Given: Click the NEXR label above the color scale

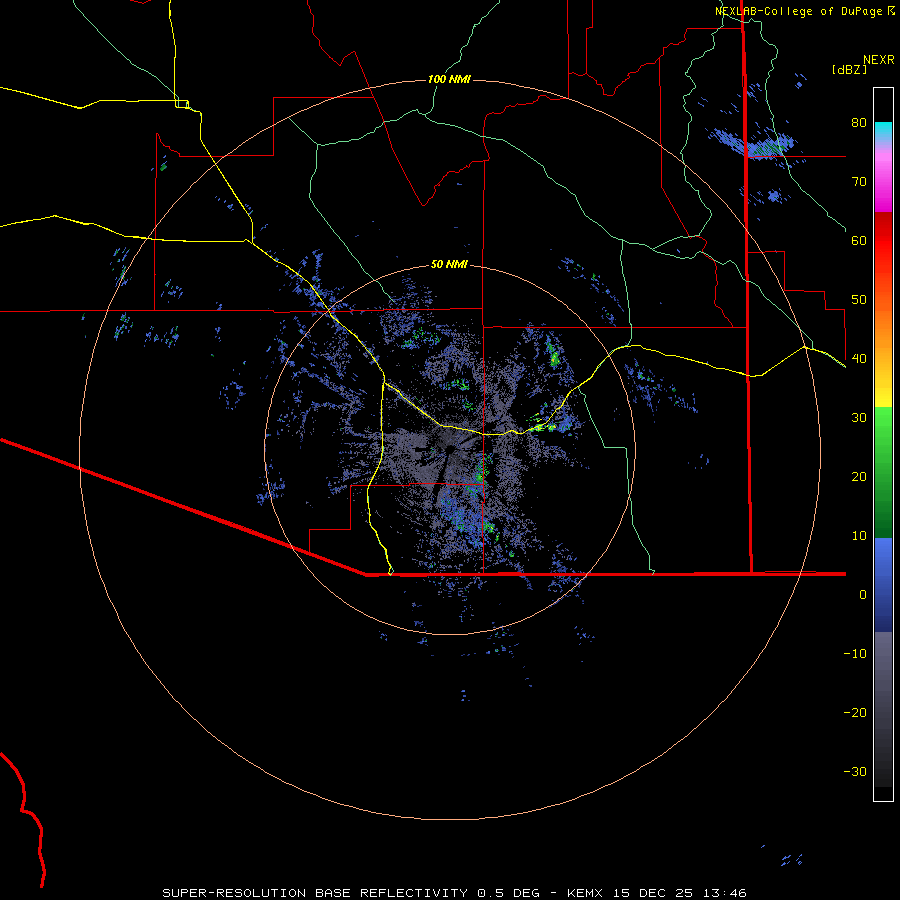Looking at the screenshot, I should 879,60.
